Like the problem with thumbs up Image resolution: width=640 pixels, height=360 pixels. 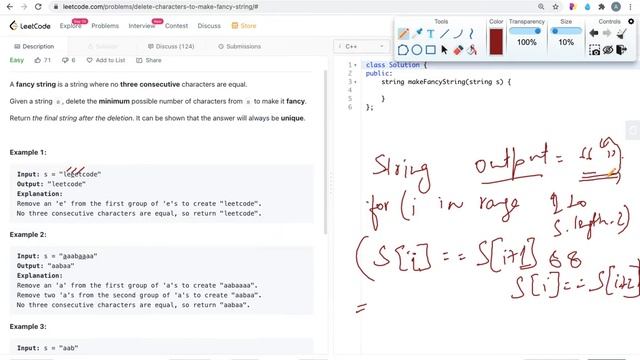tap(38, 60)
